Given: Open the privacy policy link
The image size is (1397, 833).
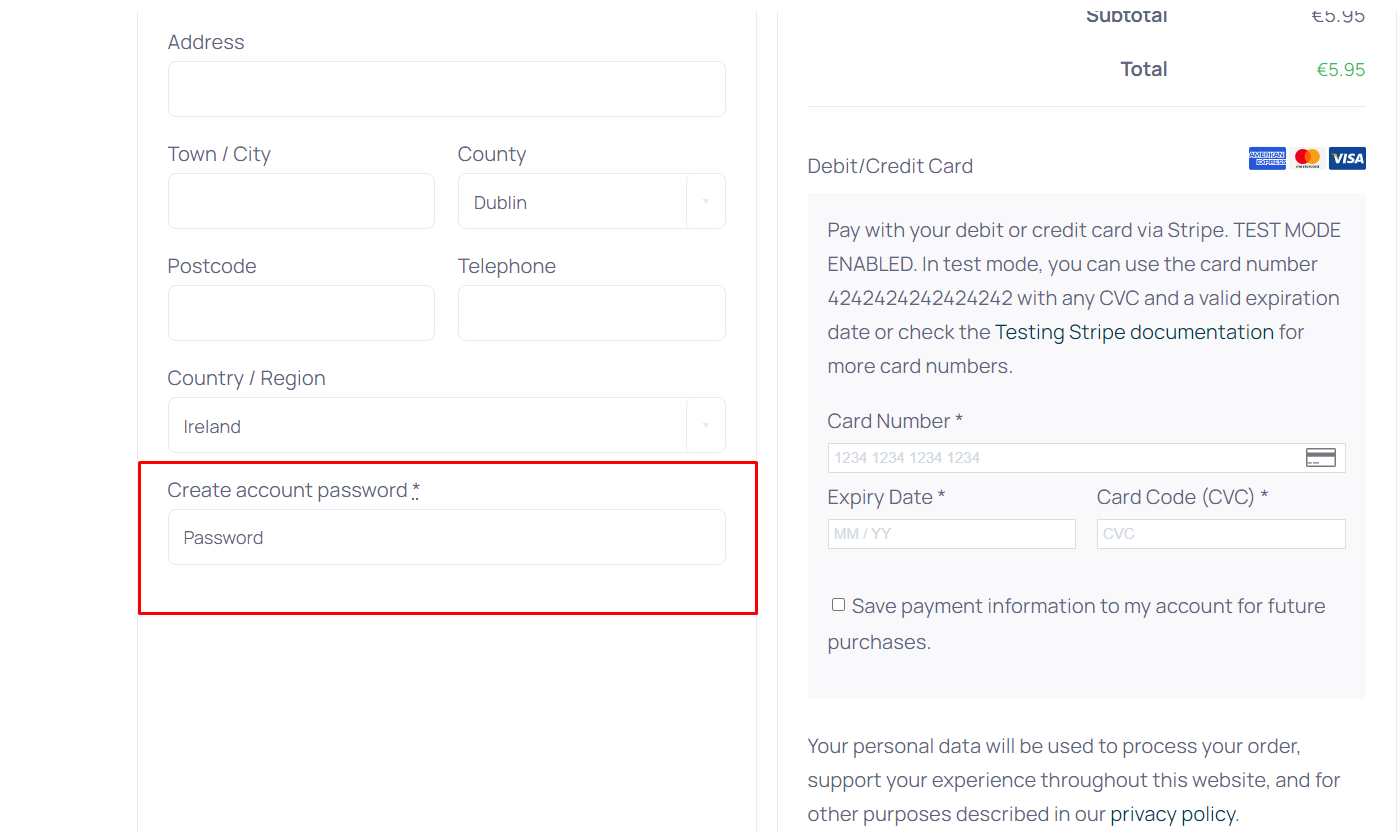Looking at the screenshot, I should (x=1172, y=814).
